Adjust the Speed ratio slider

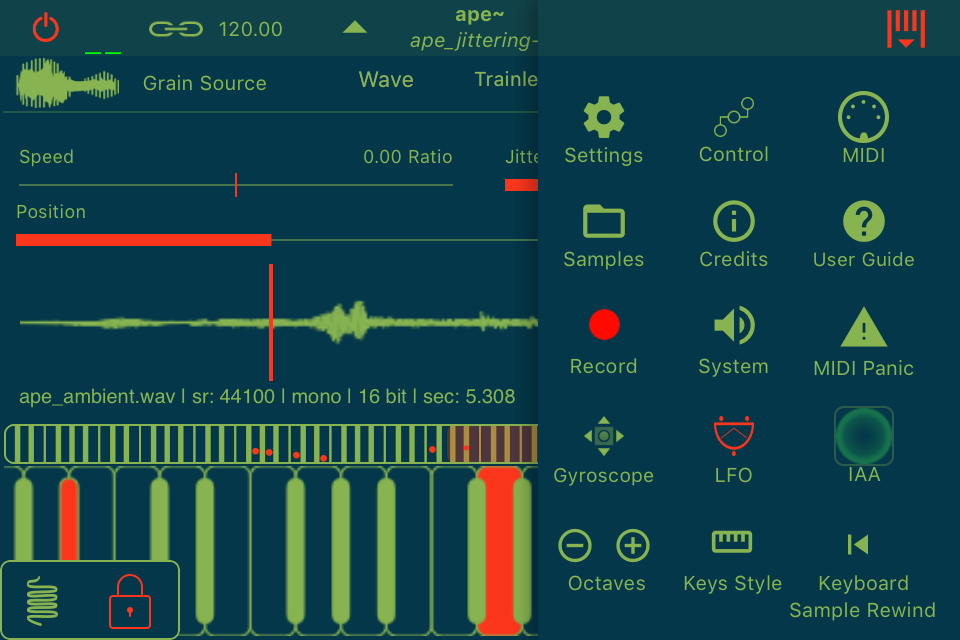pos(236,184)
